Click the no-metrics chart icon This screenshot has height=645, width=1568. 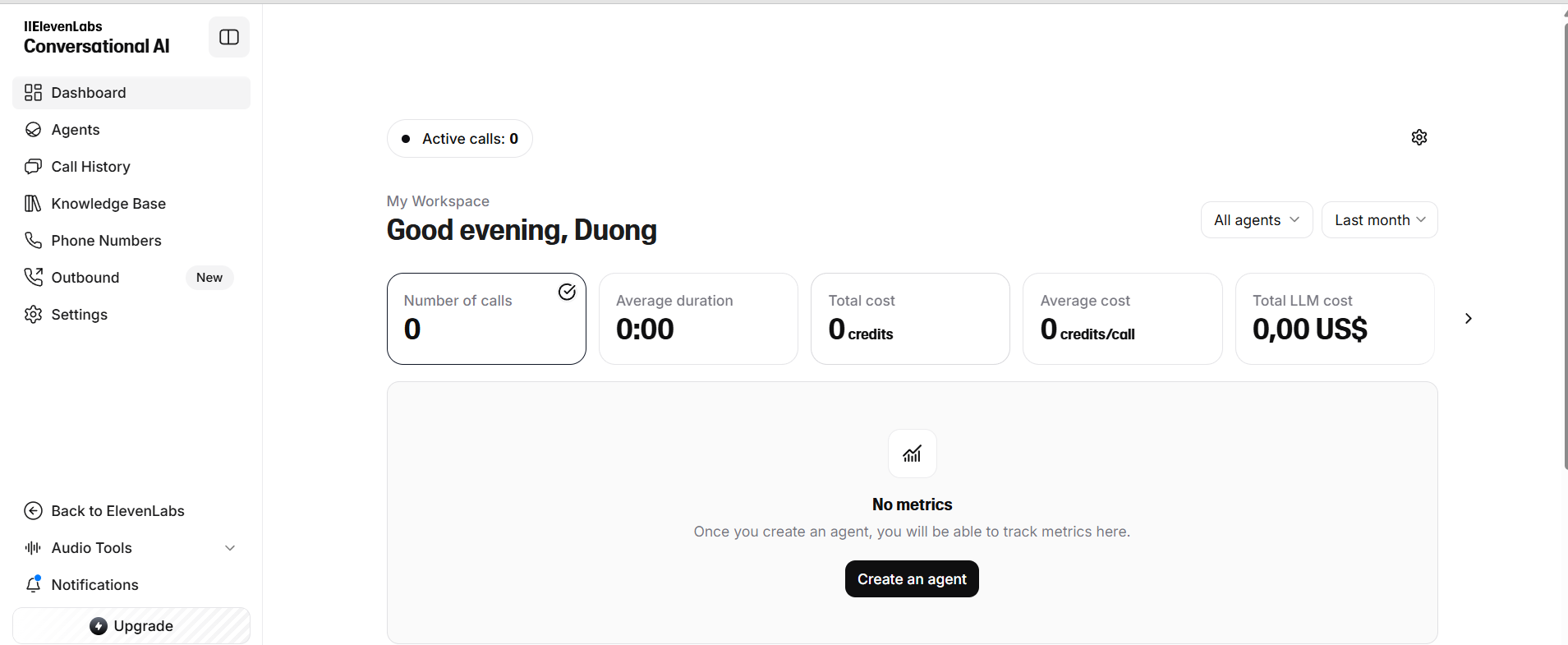(x=912, y=454)
